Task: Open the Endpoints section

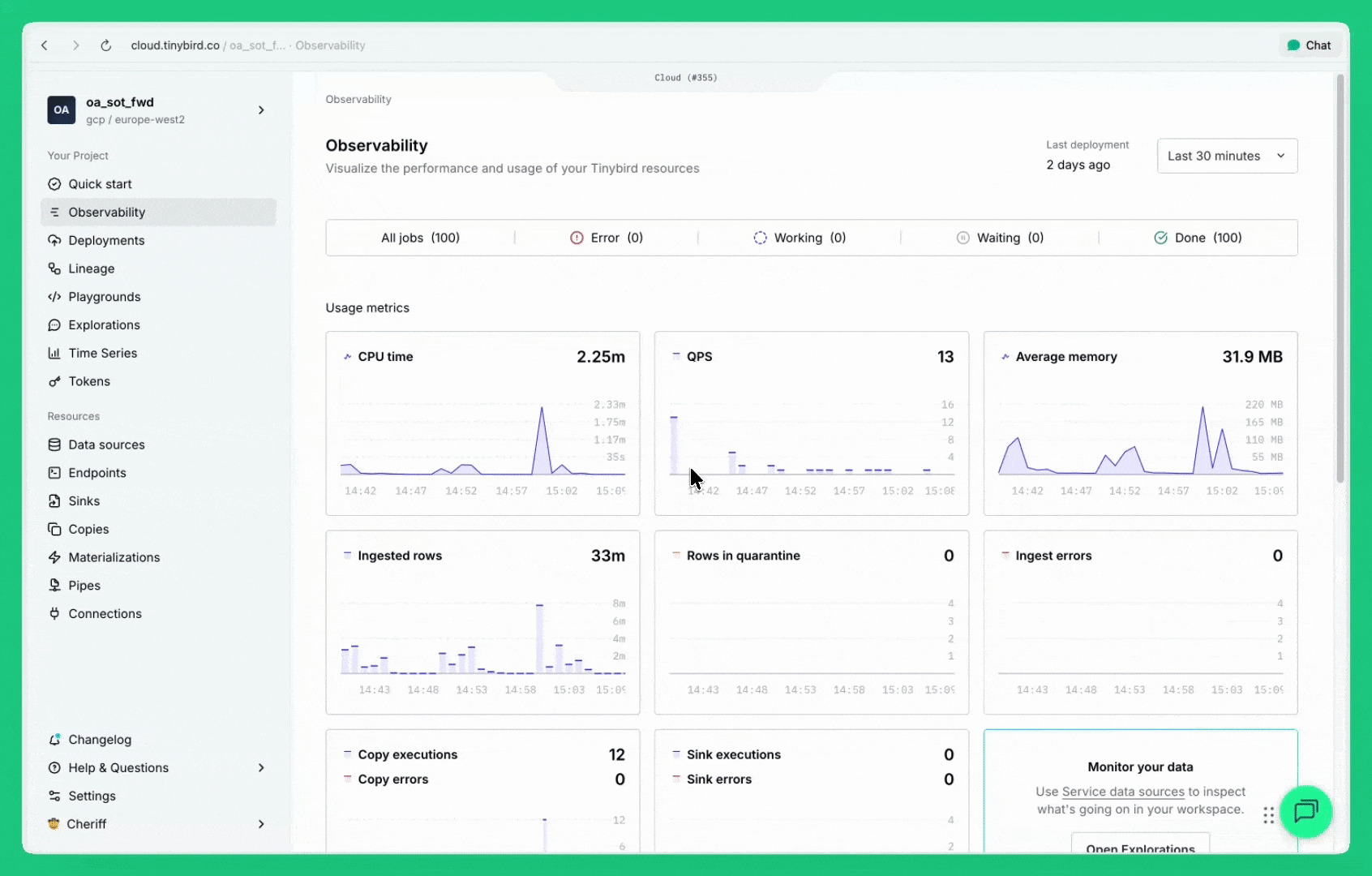Action: point(96,472)
